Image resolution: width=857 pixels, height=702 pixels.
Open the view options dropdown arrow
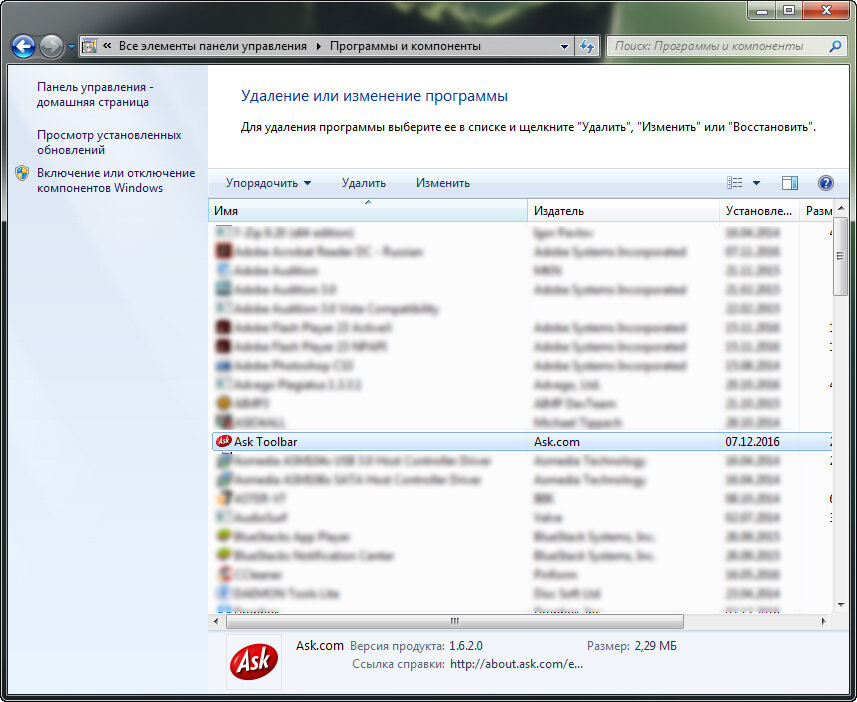756,183
